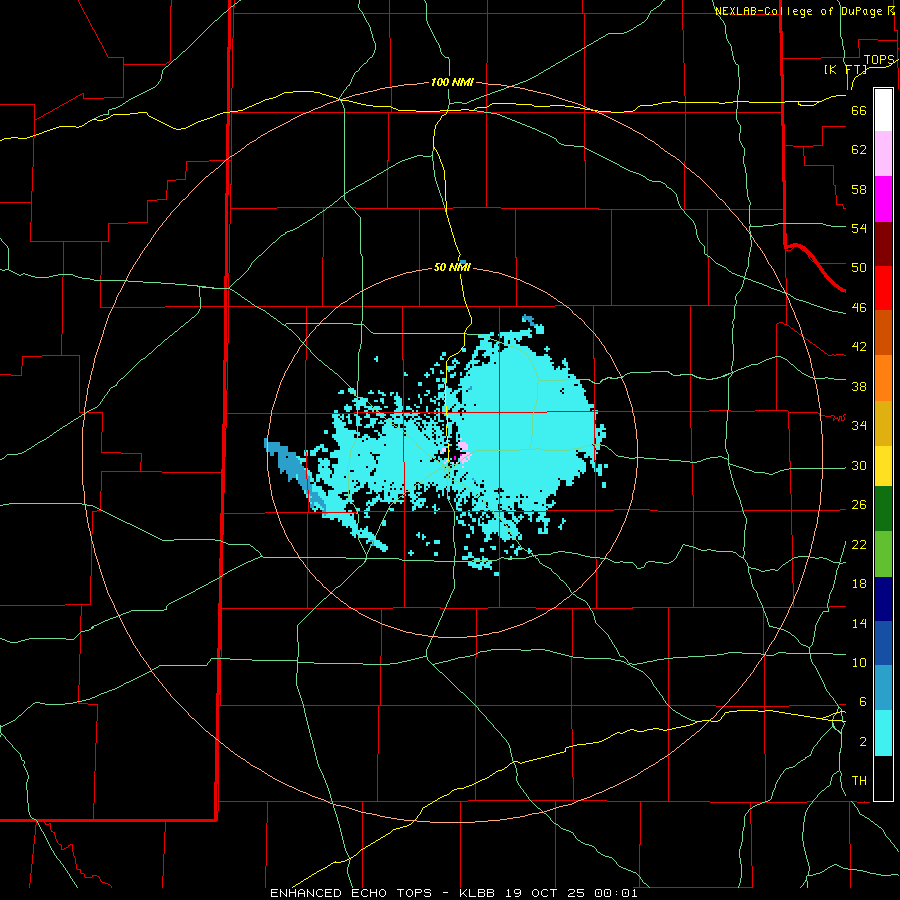Select the 34 legend value
This screenshot has width=900, height=900.
click(859, 425)
